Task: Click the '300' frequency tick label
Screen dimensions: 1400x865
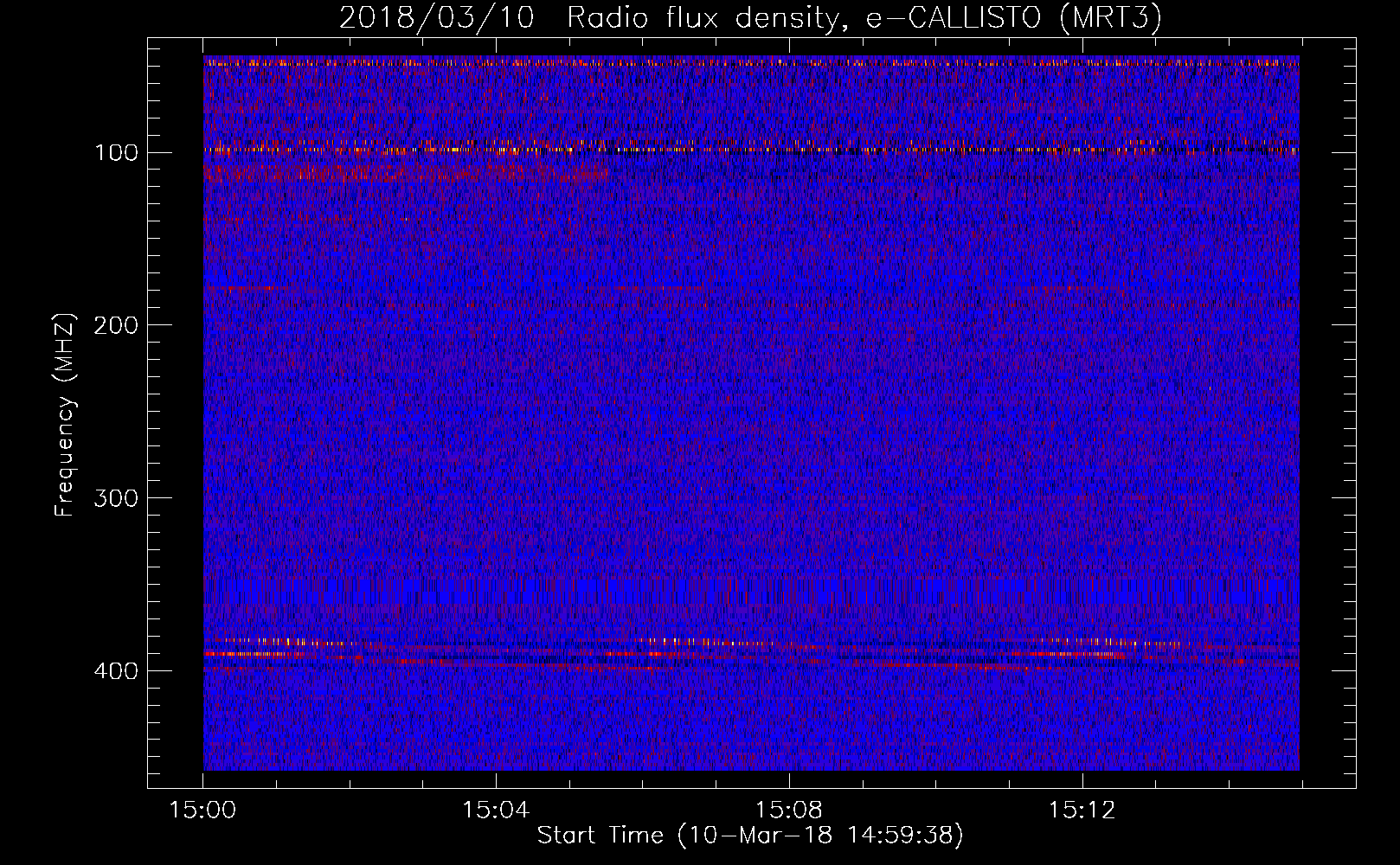Action: click(116, 498)
